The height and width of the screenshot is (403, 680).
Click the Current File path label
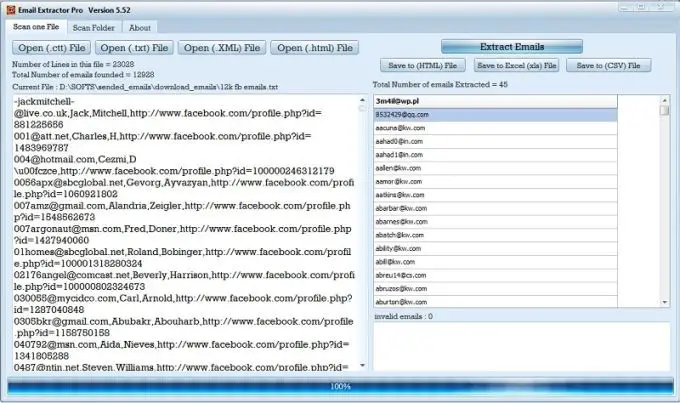145,87
